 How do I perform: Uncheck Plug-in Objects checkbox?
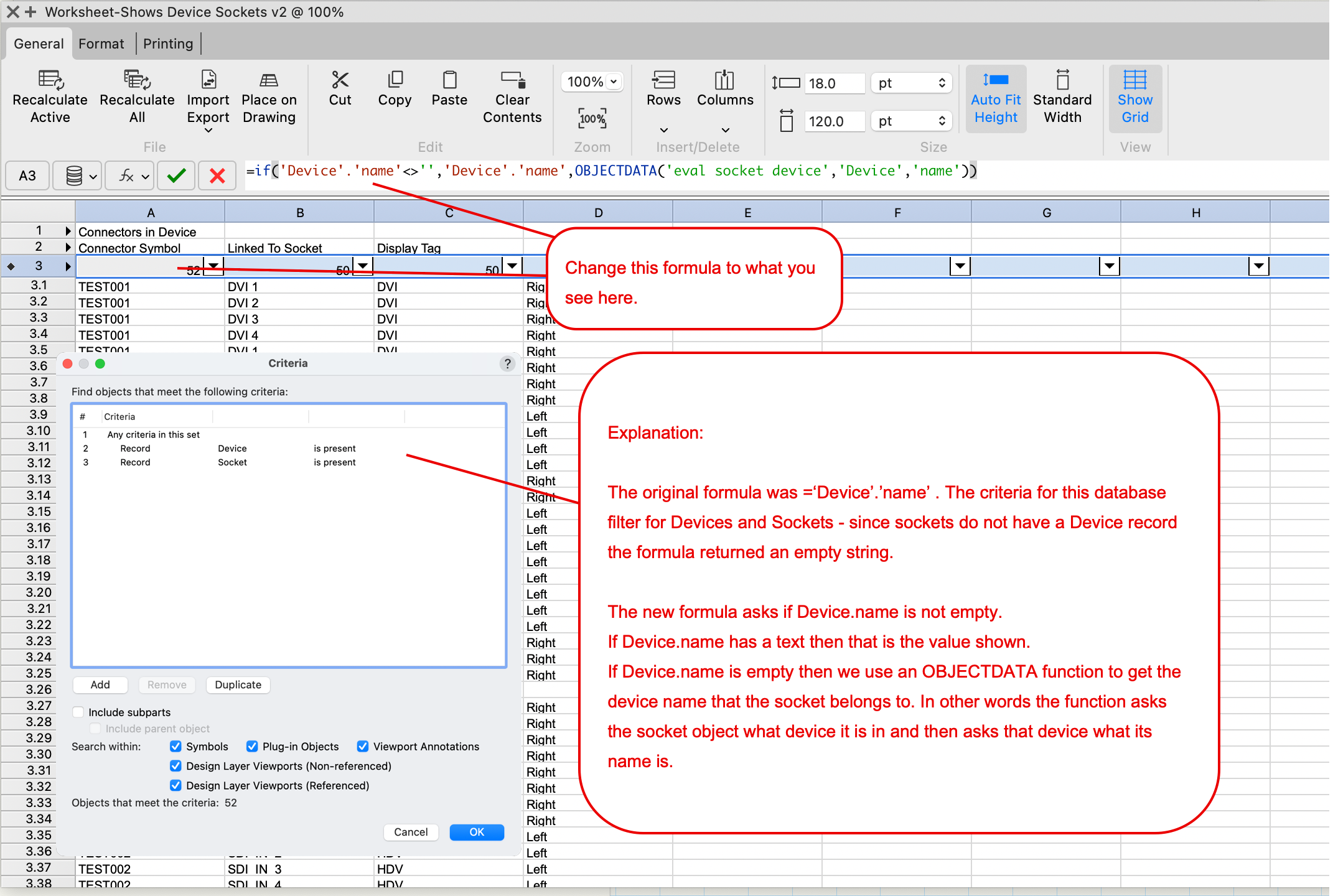[x=252, y=746]
